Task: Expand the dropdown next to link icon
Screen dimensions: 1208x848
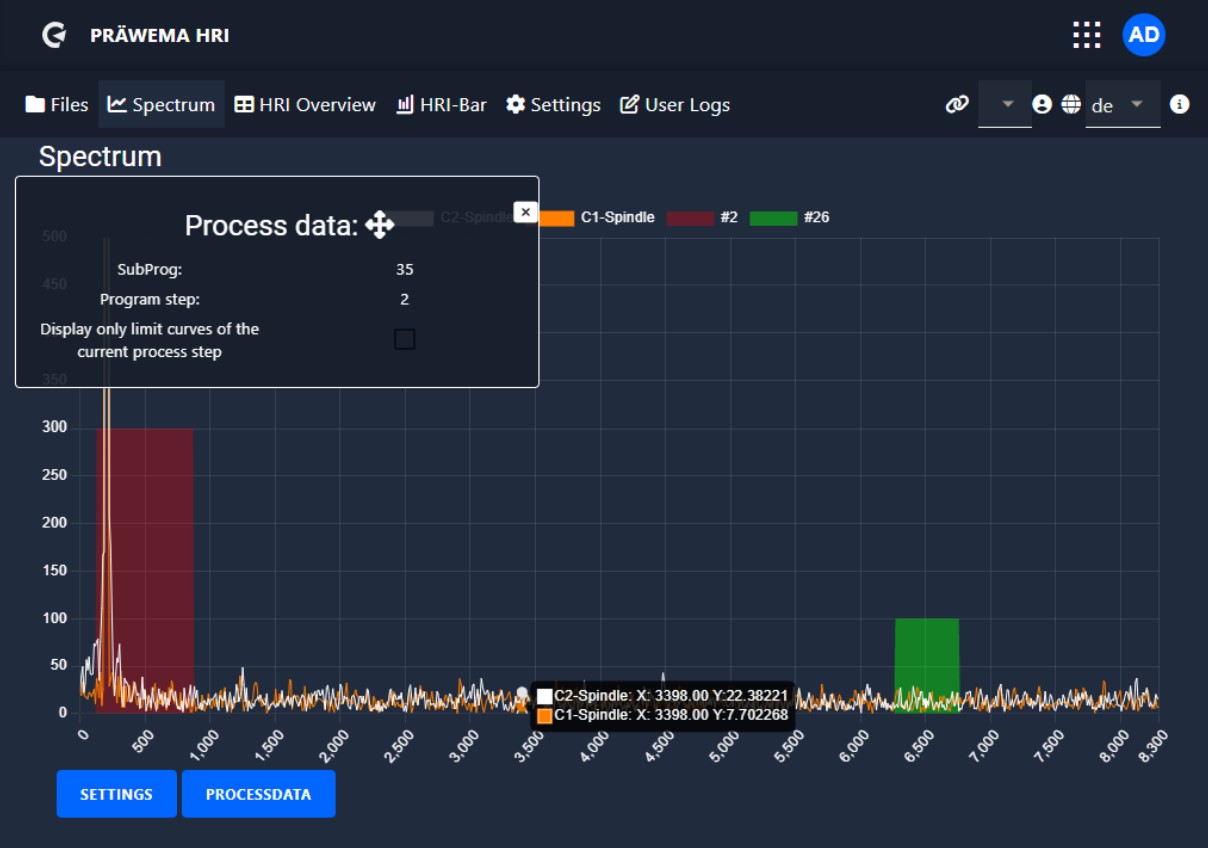Action: [1006, 104]
